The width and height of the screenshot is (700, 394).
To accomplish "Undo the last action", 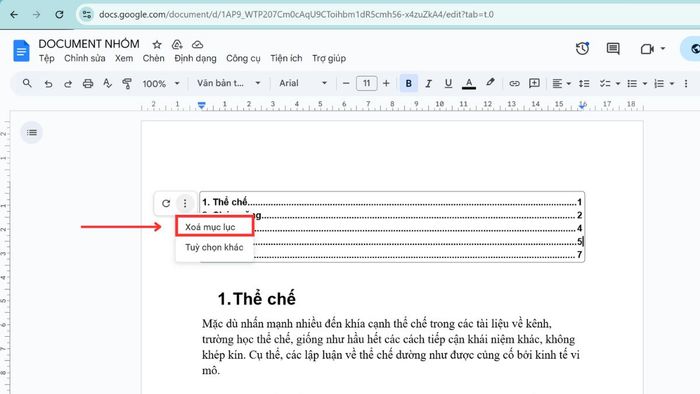I will tap(48, 83).
